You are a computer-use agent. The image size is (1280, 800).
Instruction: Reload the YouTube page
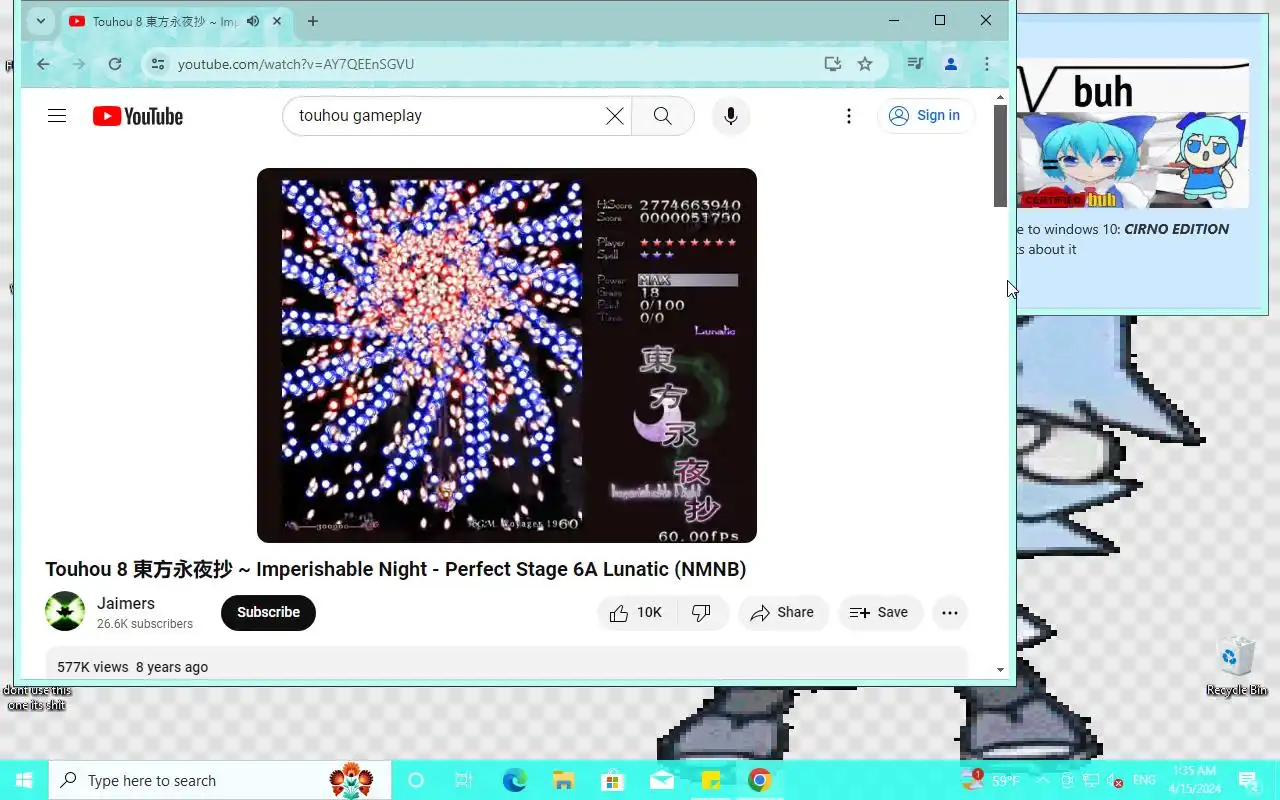tap(115, 64)
